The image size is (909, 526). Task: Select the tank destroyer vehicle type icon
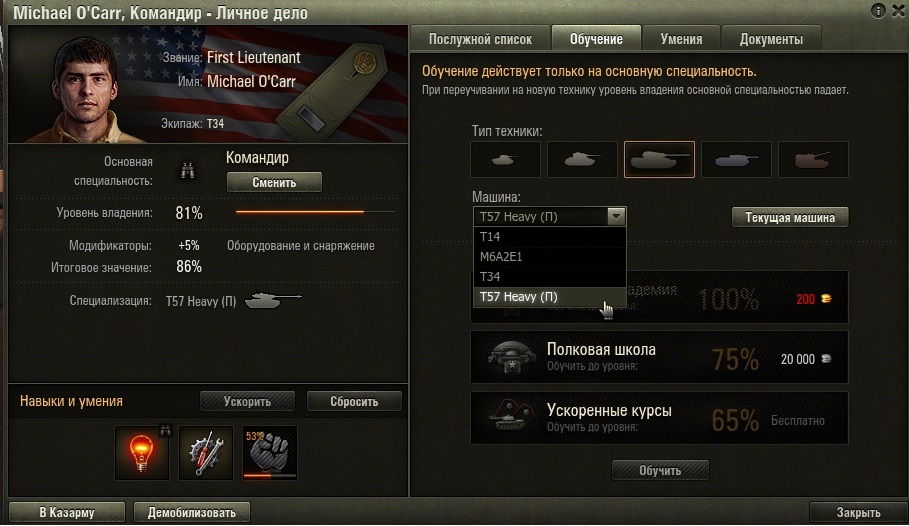(736, 159)
